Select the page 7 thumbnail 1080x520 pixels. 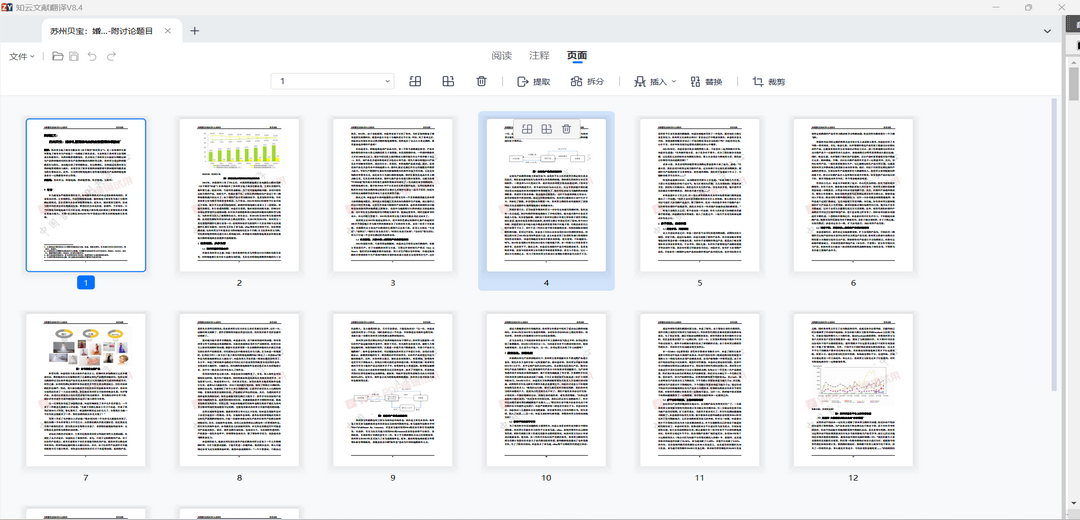click(86, 390)
